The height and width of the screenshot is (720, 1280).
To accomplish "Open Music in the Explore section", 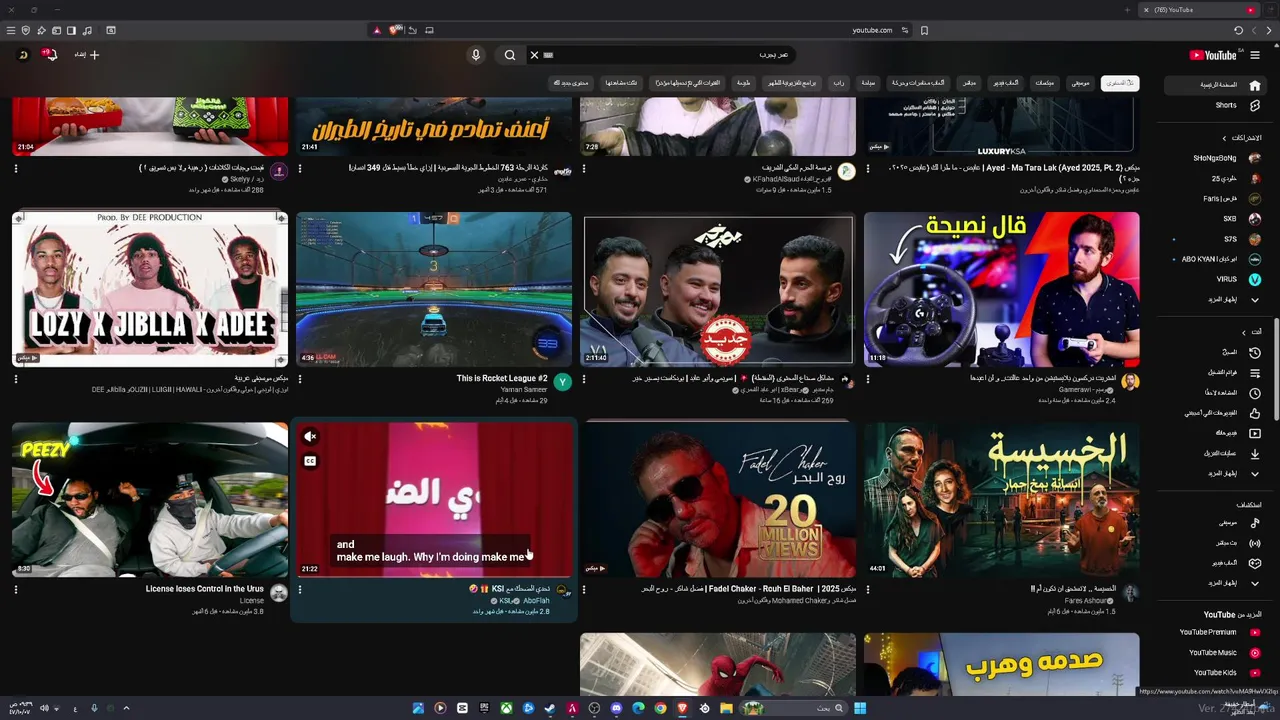I will click(1254, 523).
